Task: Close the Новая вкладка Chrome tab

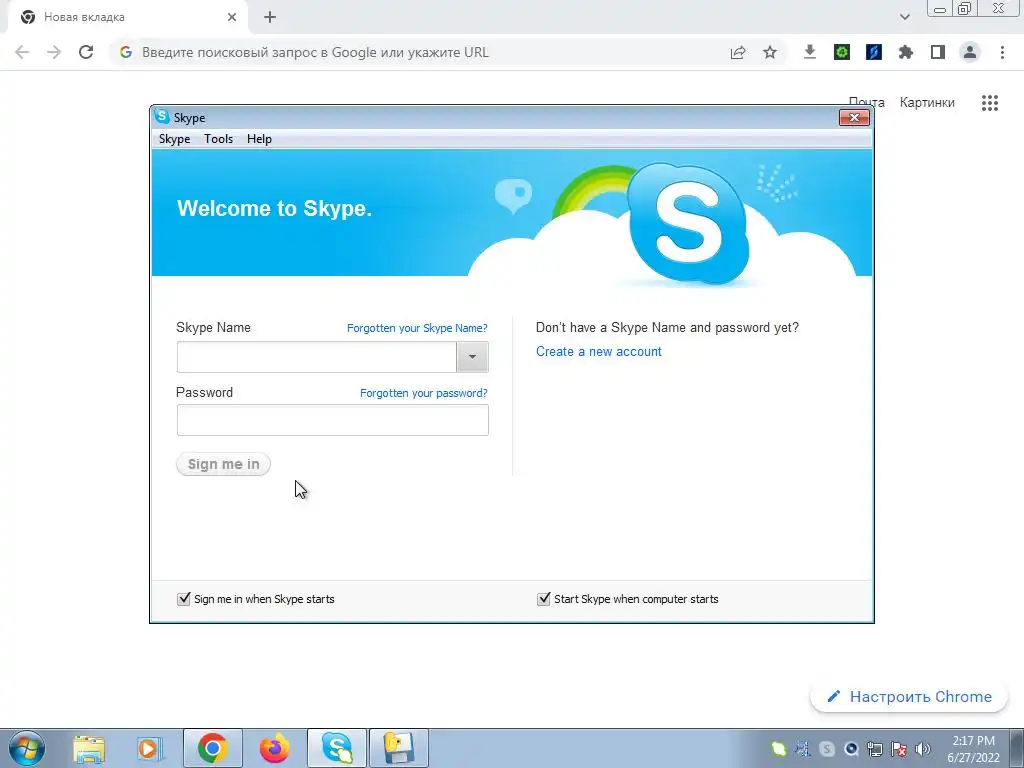Action: (232, 17)
